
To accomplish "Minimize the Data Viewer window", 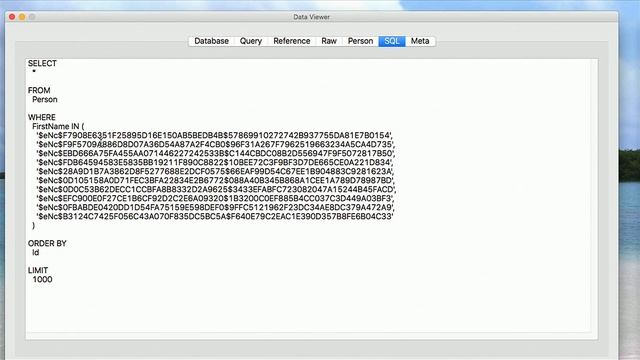I will [x=22, y=17].
